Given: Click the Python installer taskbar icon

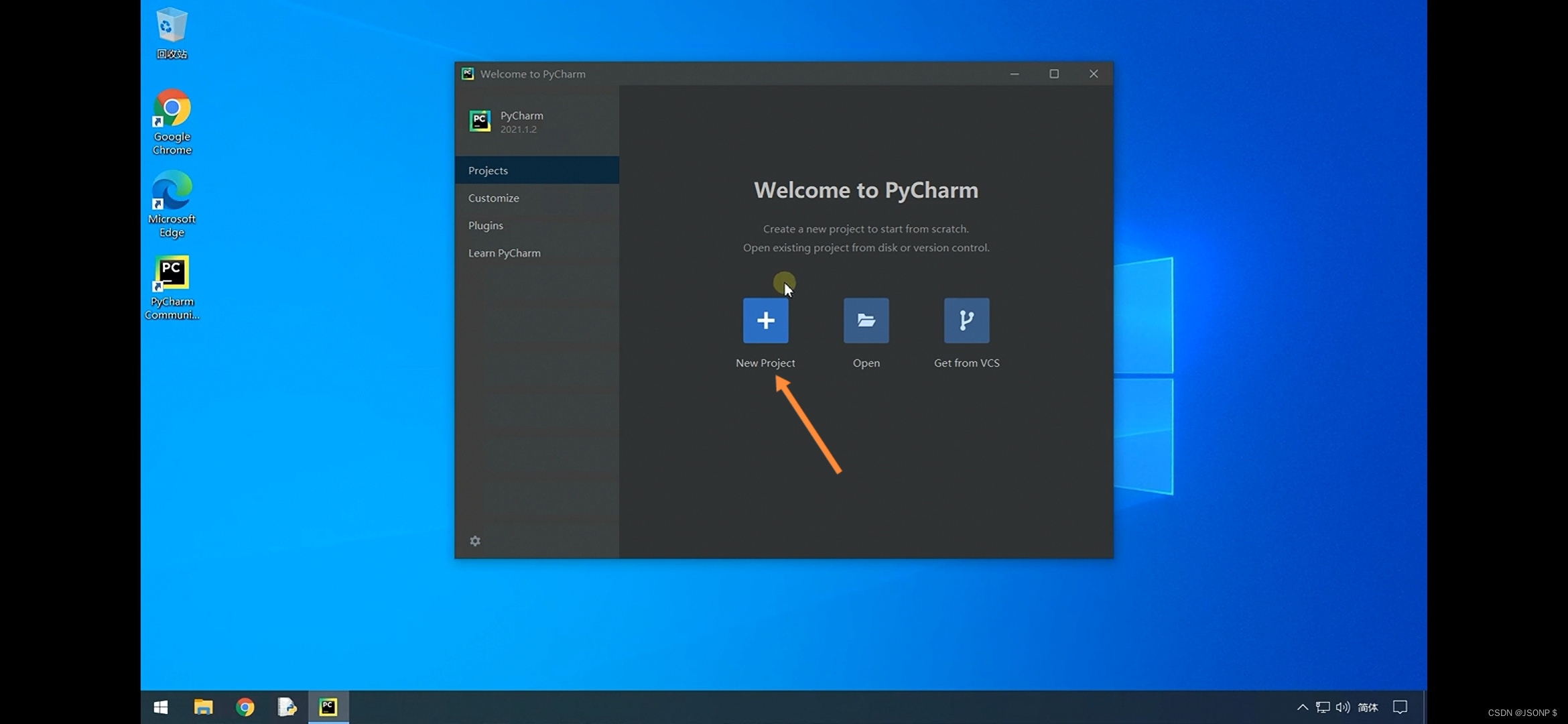Looking at the screenshot, I should pyautogui.click(x=287, y=707).
